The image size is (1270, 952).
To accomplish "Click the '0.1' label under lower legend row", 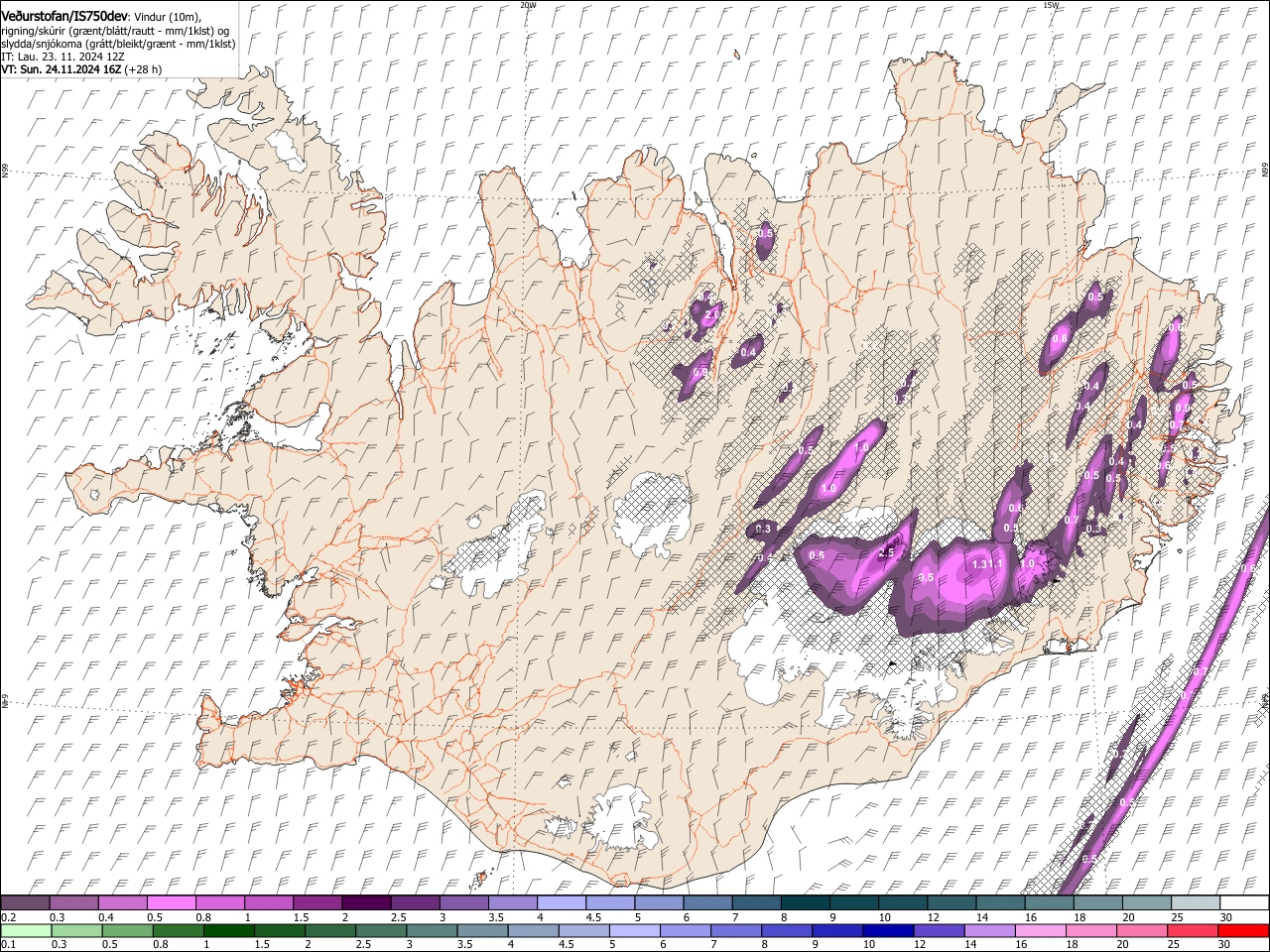I will coord(8,944).
